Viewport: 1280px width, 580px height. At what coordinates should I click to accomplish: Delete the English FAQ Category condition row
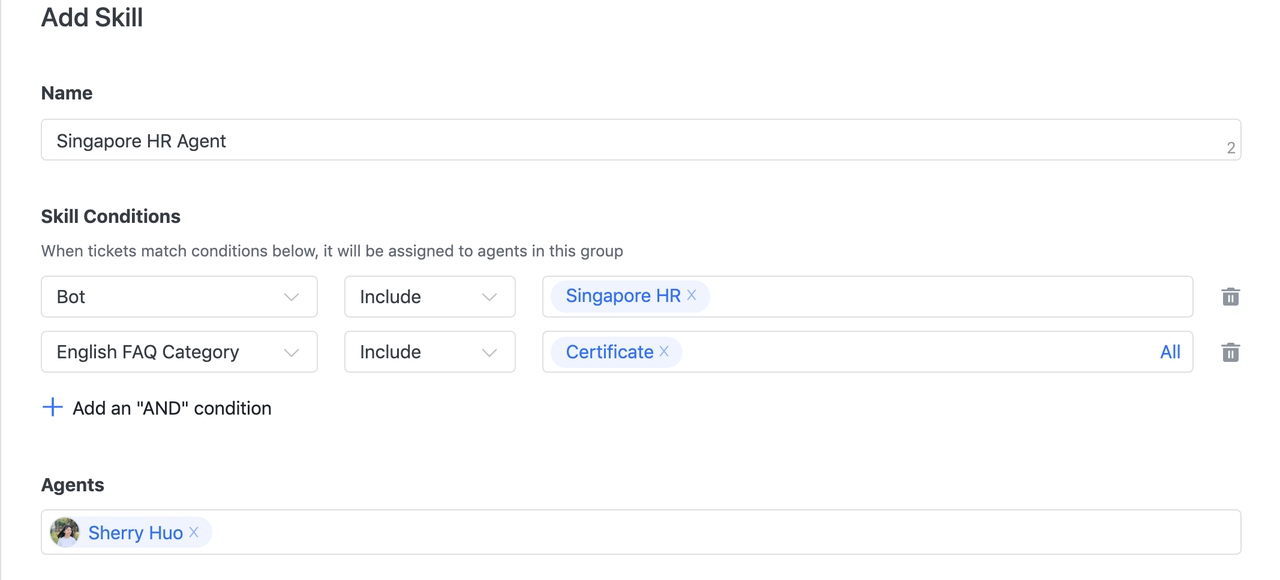(1230, 352)
